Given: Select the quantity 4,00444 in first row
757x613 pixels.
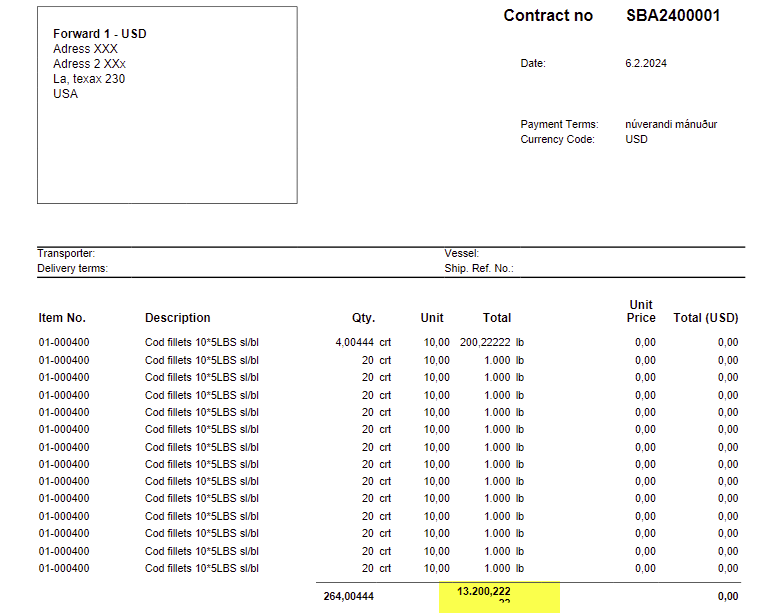Looking at the screenshot, I should pyautogui.click(x=354, y=342).
